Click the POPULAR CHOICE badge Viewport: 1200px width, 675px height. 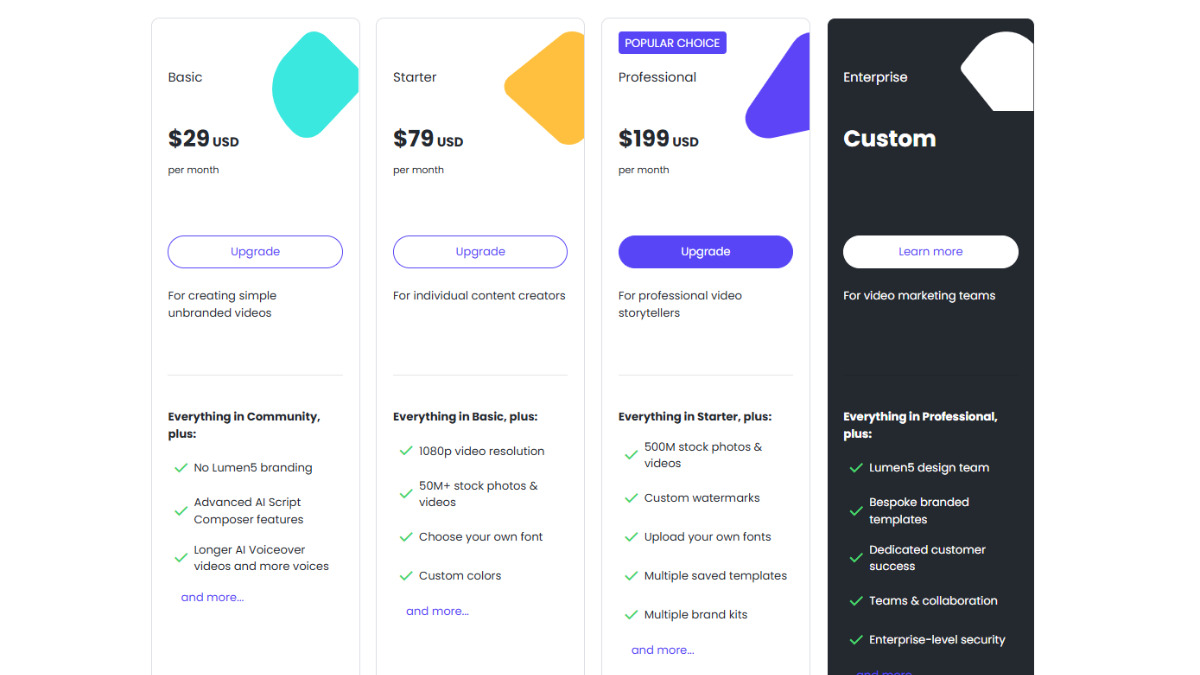click(672, 43)
